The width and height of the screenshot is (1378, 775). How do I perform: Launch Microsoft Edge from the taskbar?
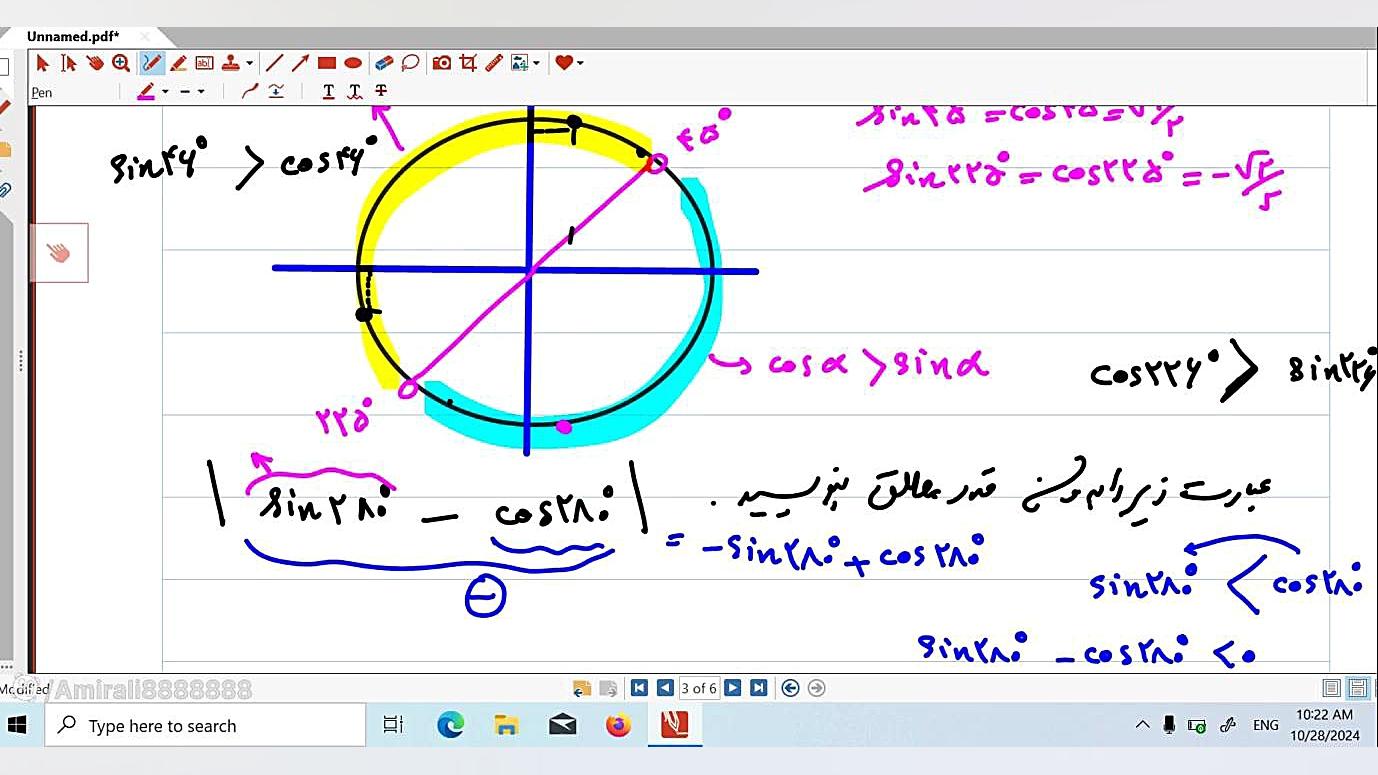450,725
